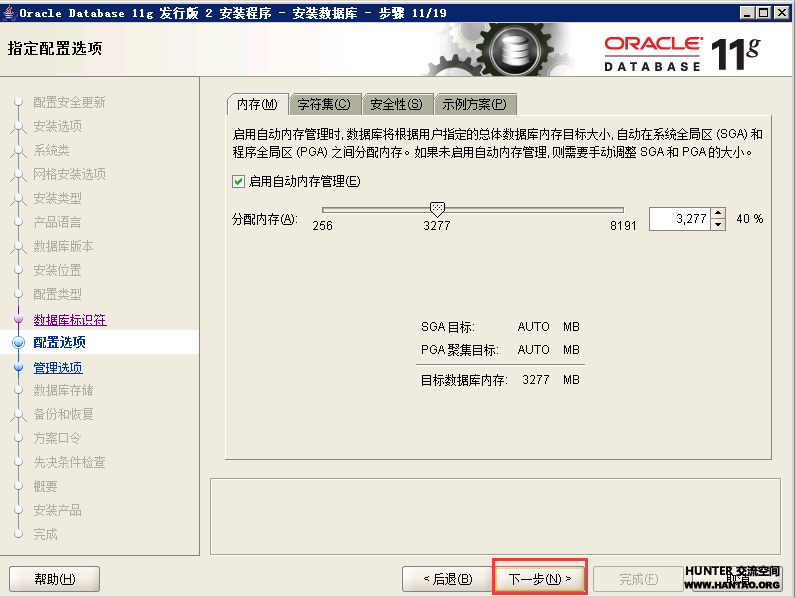The image size is (795, 598).
Task: Select the 示例方案 tab
Action: [x=474, y=104]
